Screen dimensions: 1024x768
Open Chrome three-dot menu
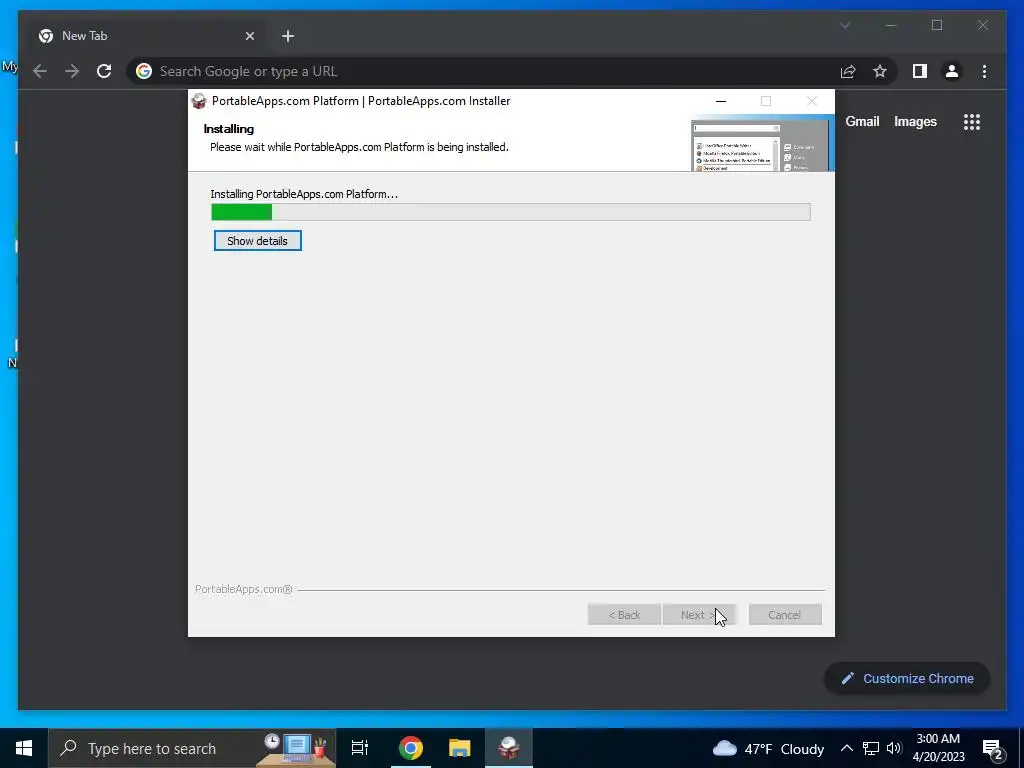tap(984, 71)
